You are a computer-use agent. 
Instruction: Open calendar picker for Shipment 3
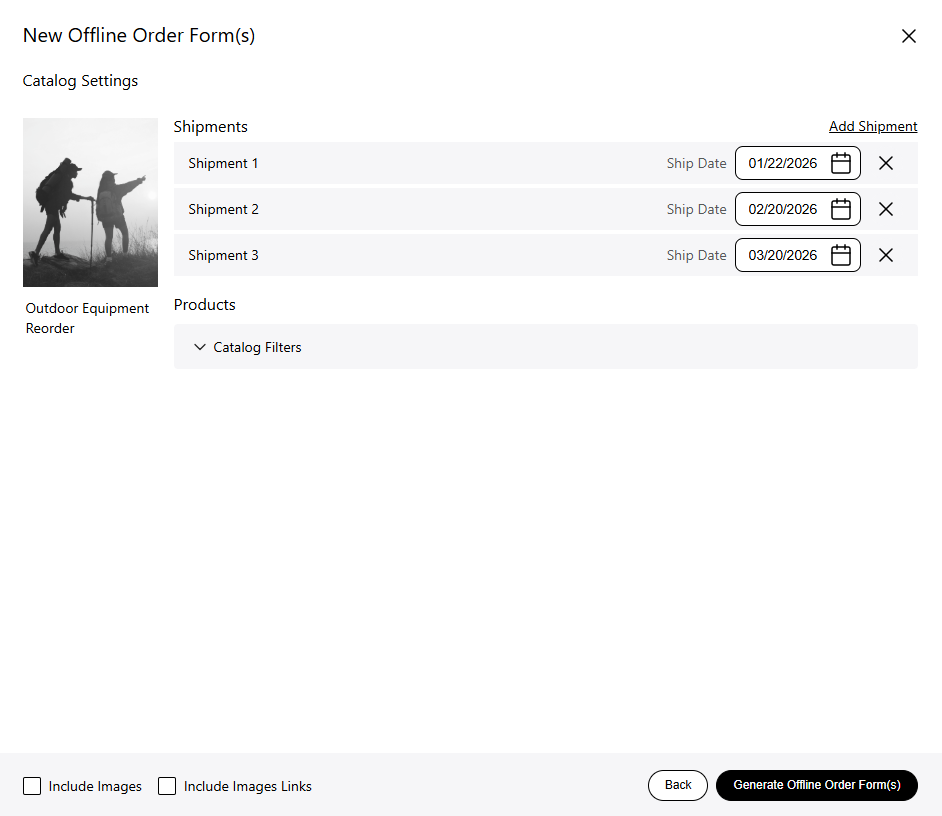(x=841, y=255)
